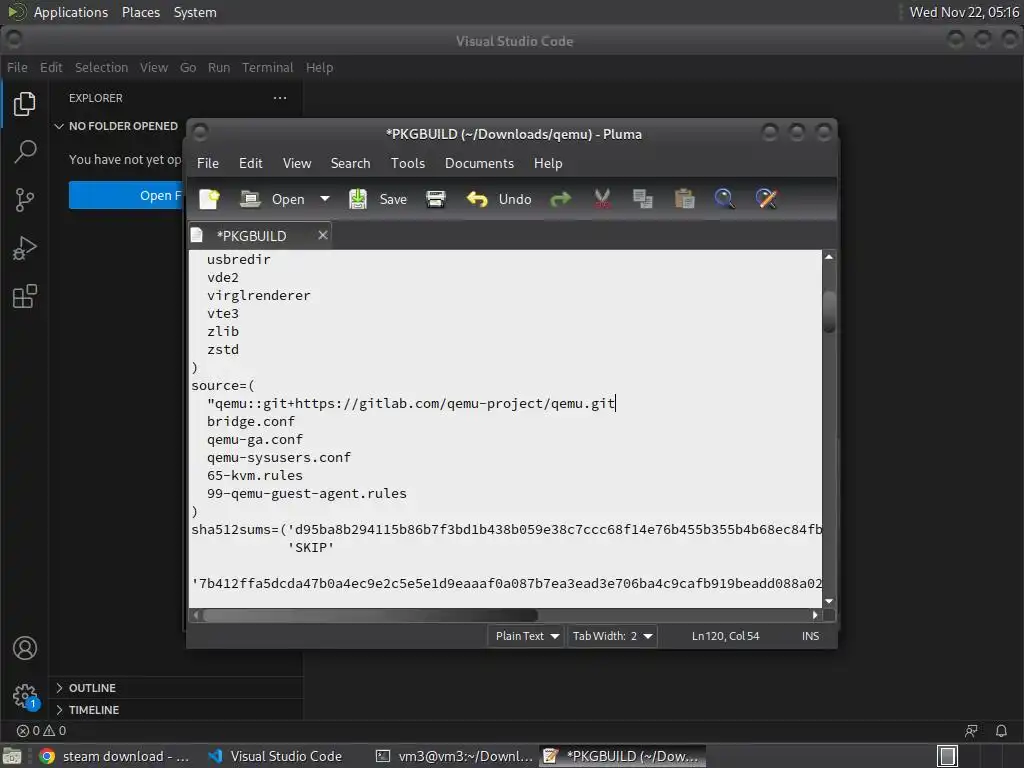Open the Pluma File menu
This screenshot has height=768, width=1024.
208,163
